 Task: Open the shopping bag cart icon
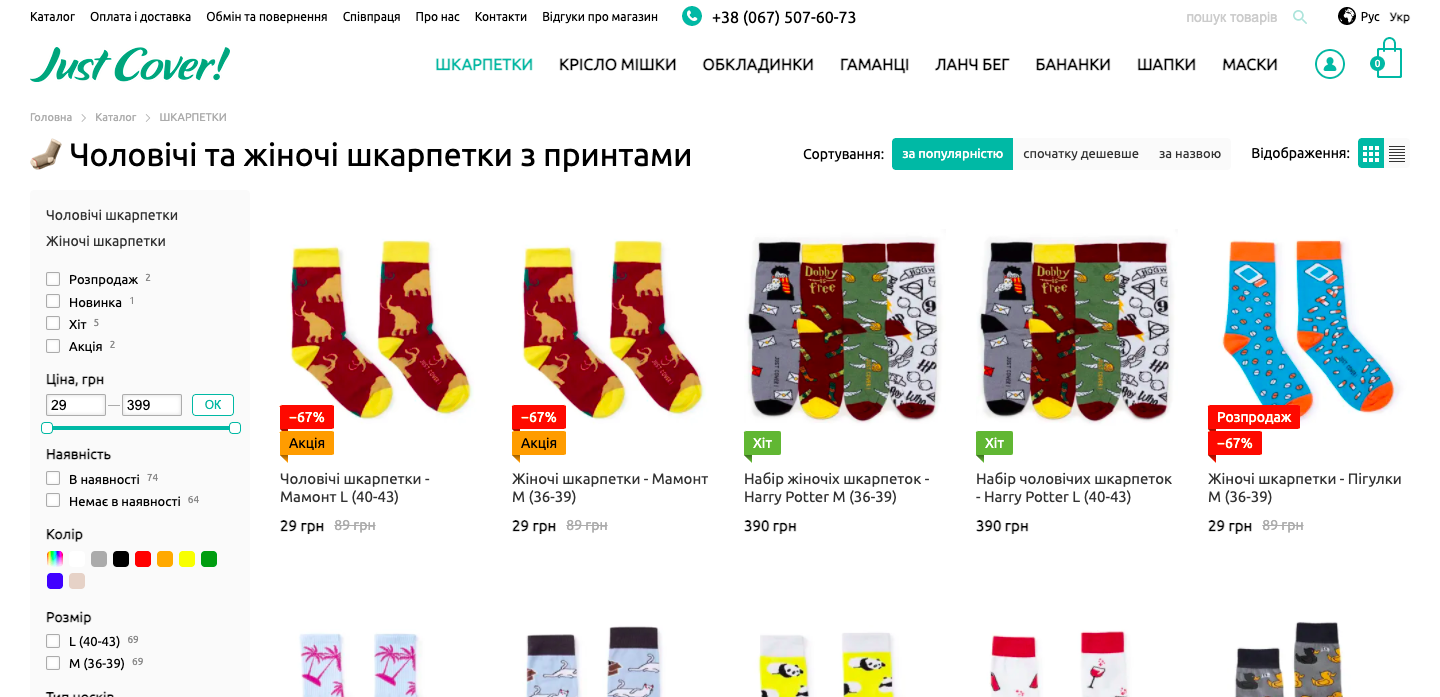coord(1387,59)
